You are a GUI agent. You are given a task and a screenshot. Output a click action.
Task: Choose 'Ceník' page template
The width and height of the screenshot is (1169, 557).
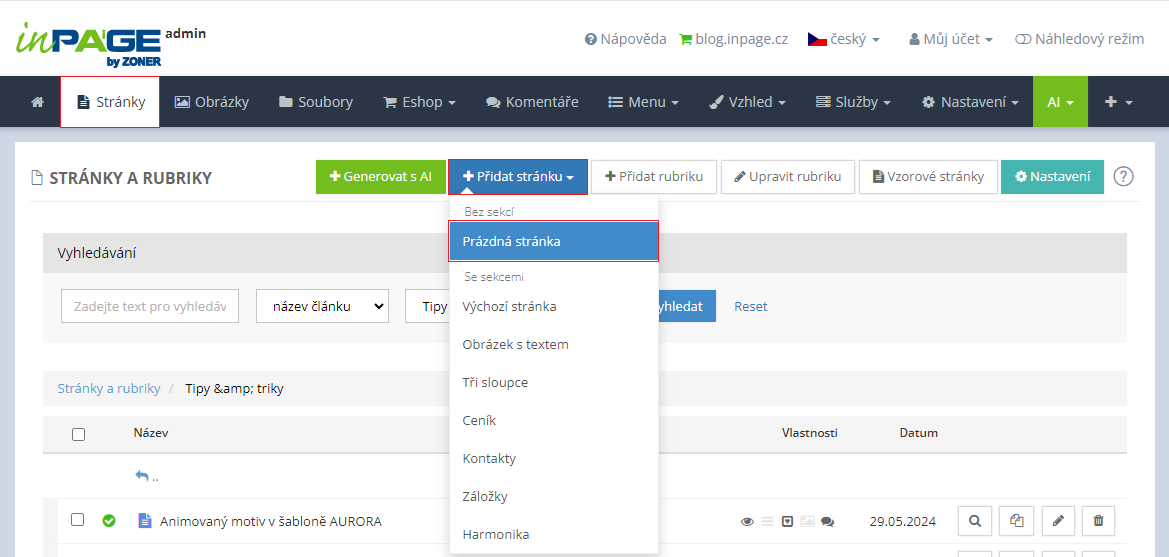[x=479, y=421]
